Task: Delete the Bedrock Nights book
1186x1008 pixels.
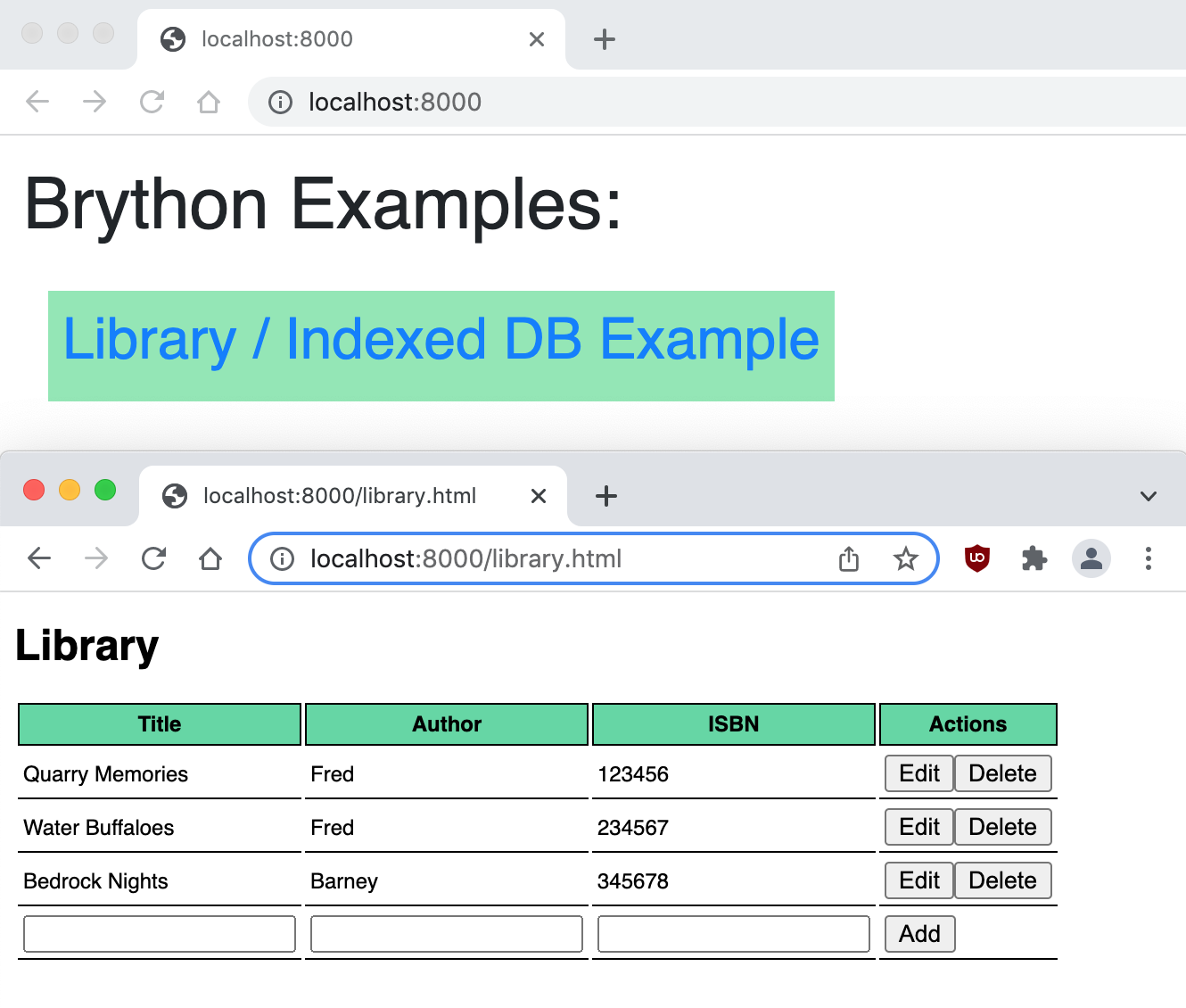Action: tap(1003, 880)
